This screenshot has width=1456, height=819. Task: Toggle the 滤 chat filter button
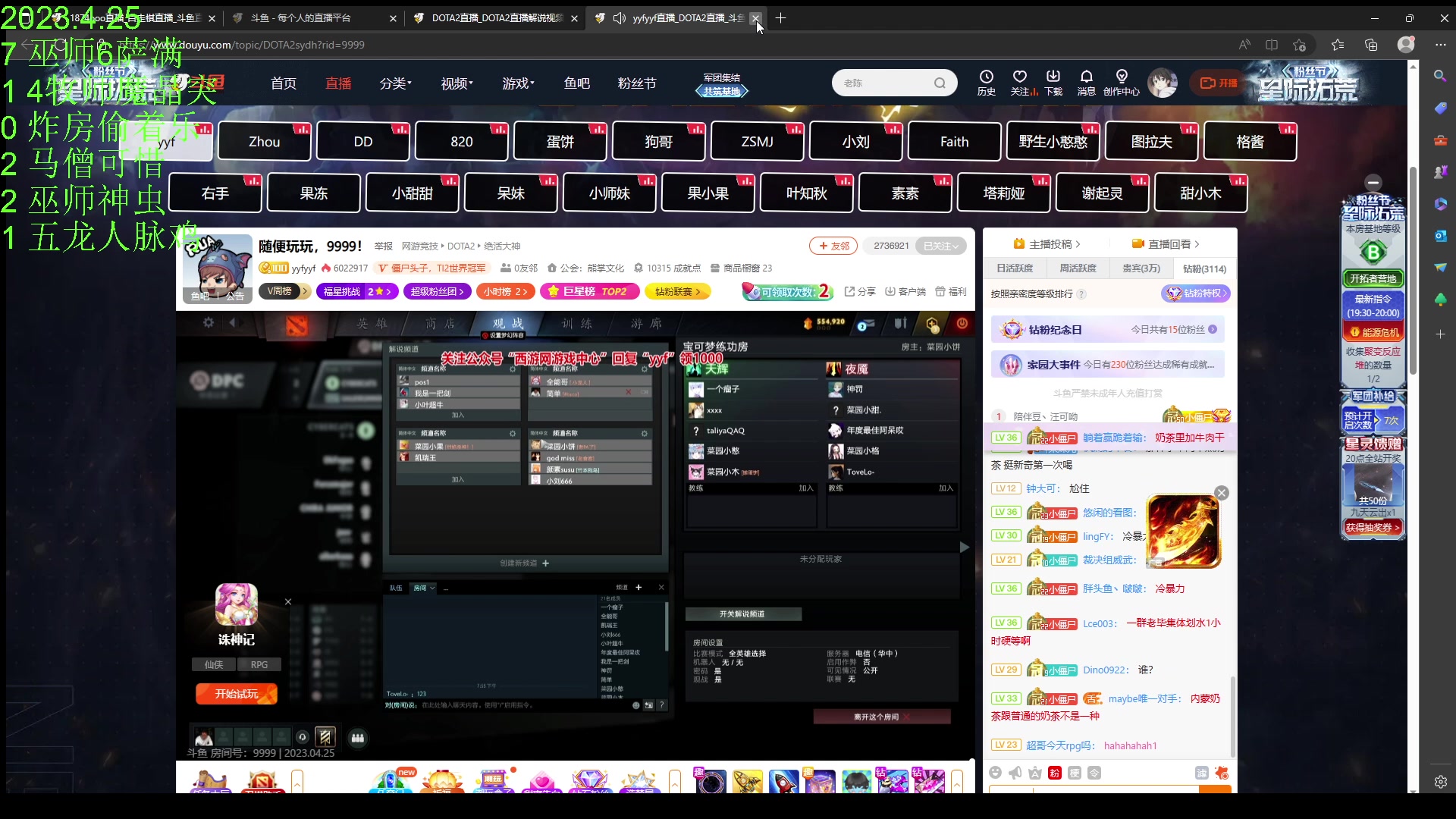1201,772
